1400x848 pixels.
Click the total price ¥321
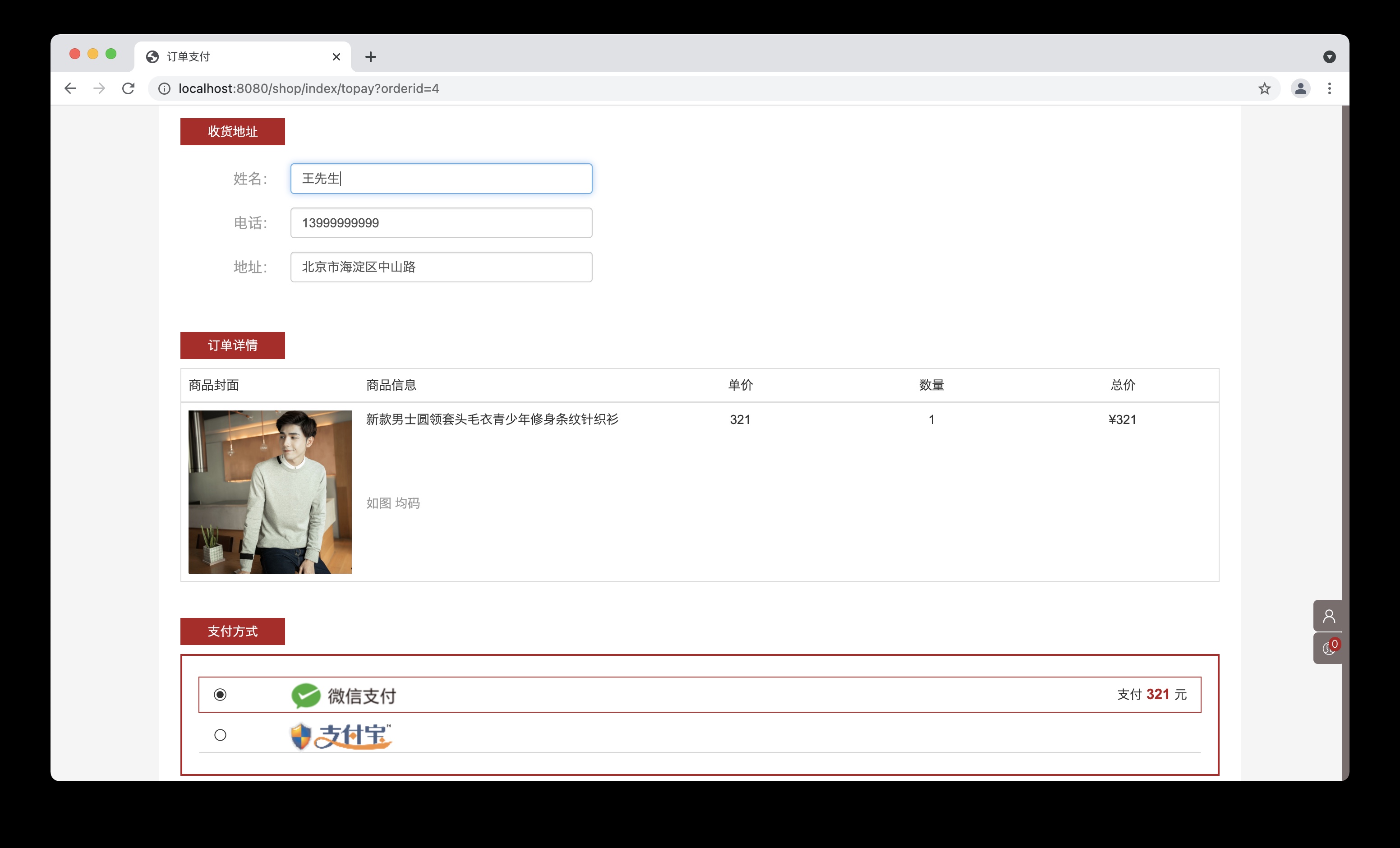[x=1122, y=420]
